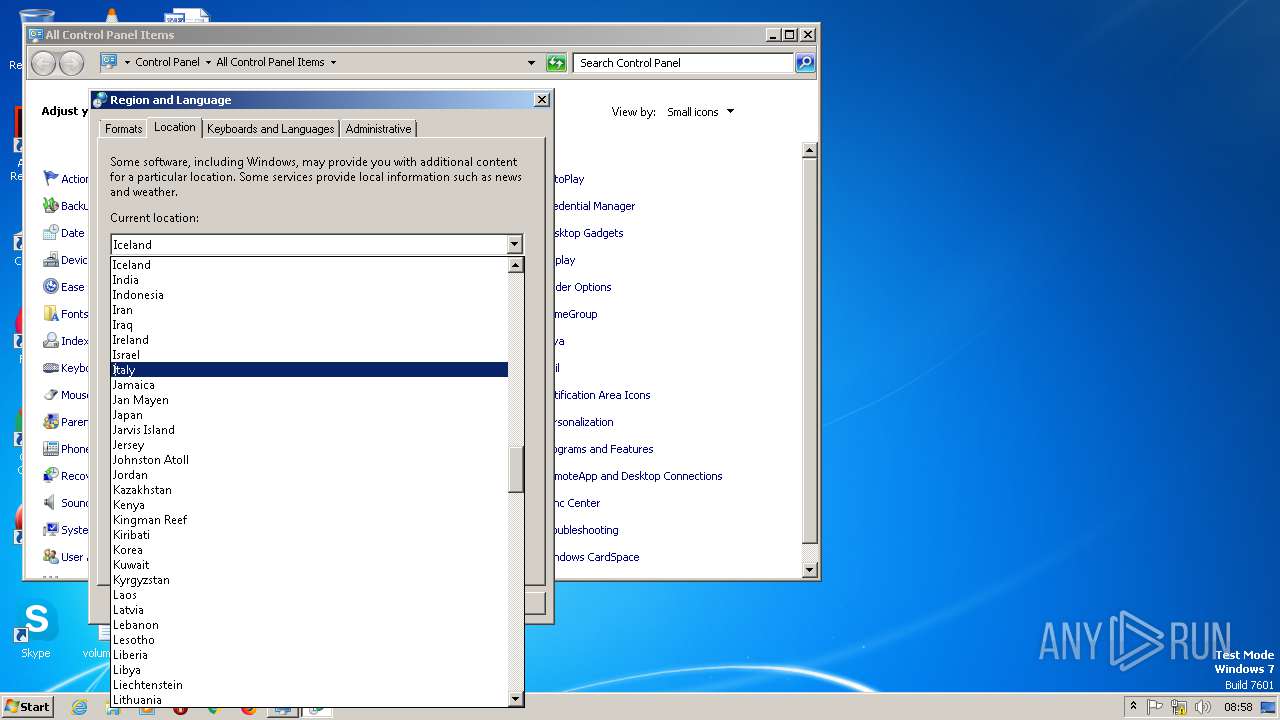This screenshot has height=720, width=1280.
Task: Click Control Panel window scroll down arrow
Action: (810, 570)
